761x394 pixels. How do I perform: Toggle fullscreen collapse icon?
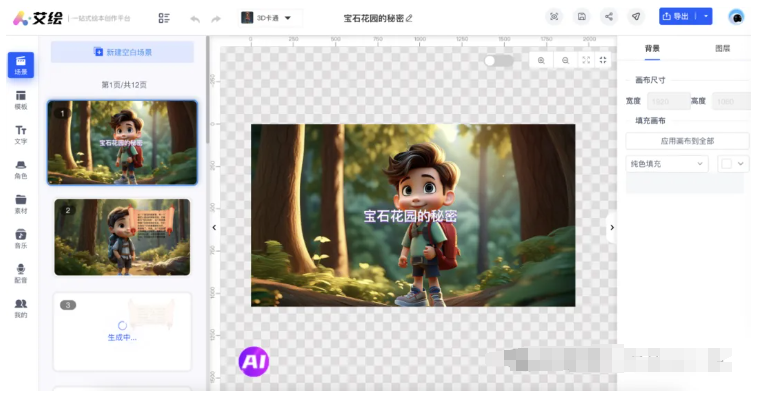click(x=603, y=60)
